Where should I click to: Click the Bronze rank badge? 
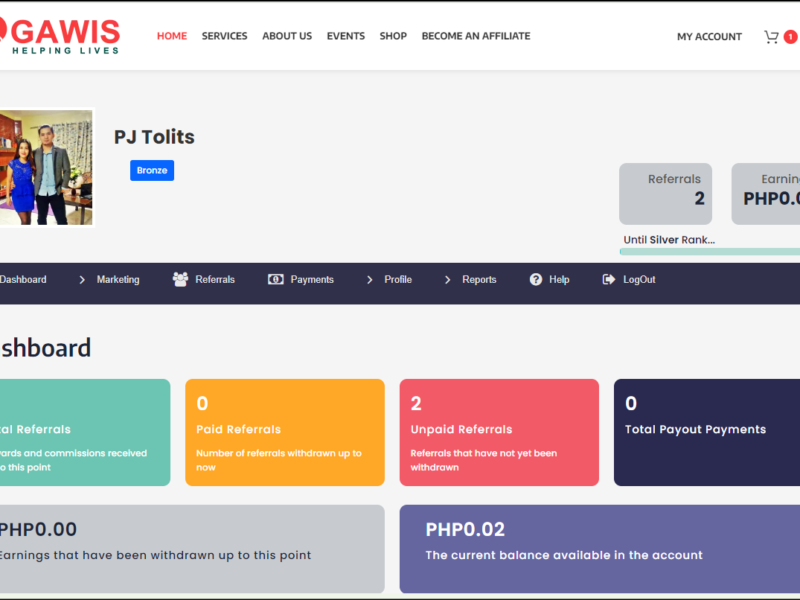pyautogui.click(x=152, y=170)
